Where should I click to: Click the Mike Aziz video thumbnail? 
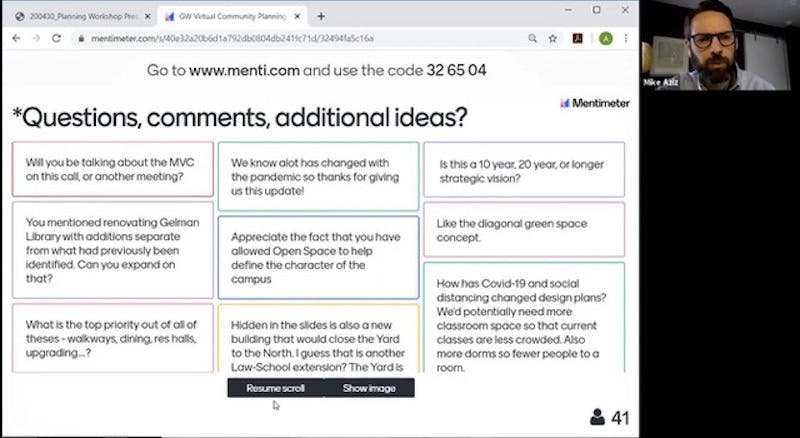716,45
